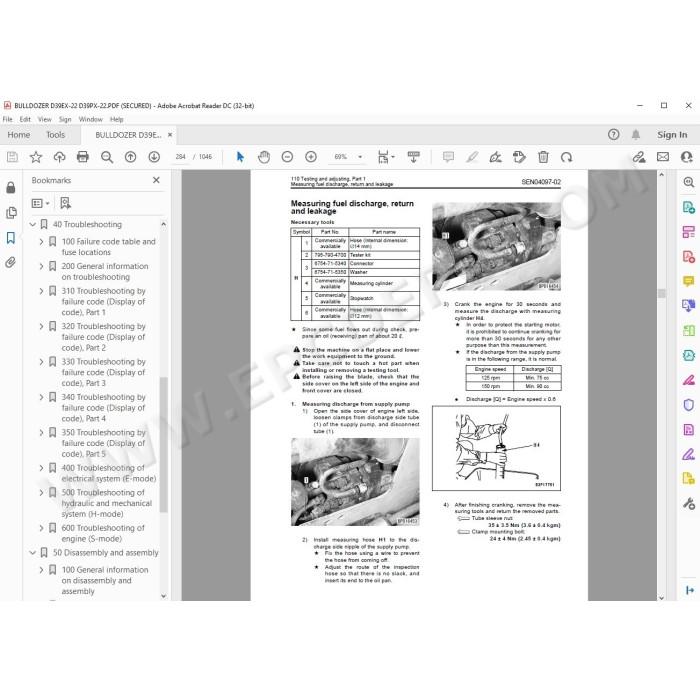Image resolution: width=700 pixels, height=700 pixels.
Task: Add a new bookmark icon
Action: point(65,203)
